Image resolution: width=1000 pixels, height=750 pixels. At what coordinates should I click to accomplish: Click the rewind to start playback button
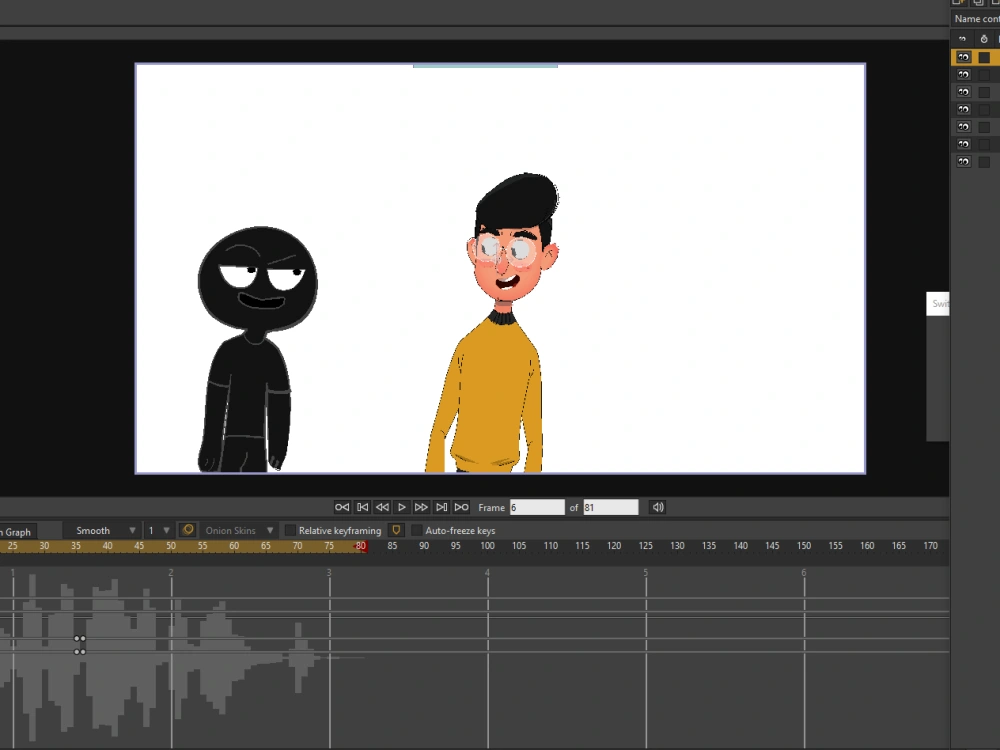342,507
